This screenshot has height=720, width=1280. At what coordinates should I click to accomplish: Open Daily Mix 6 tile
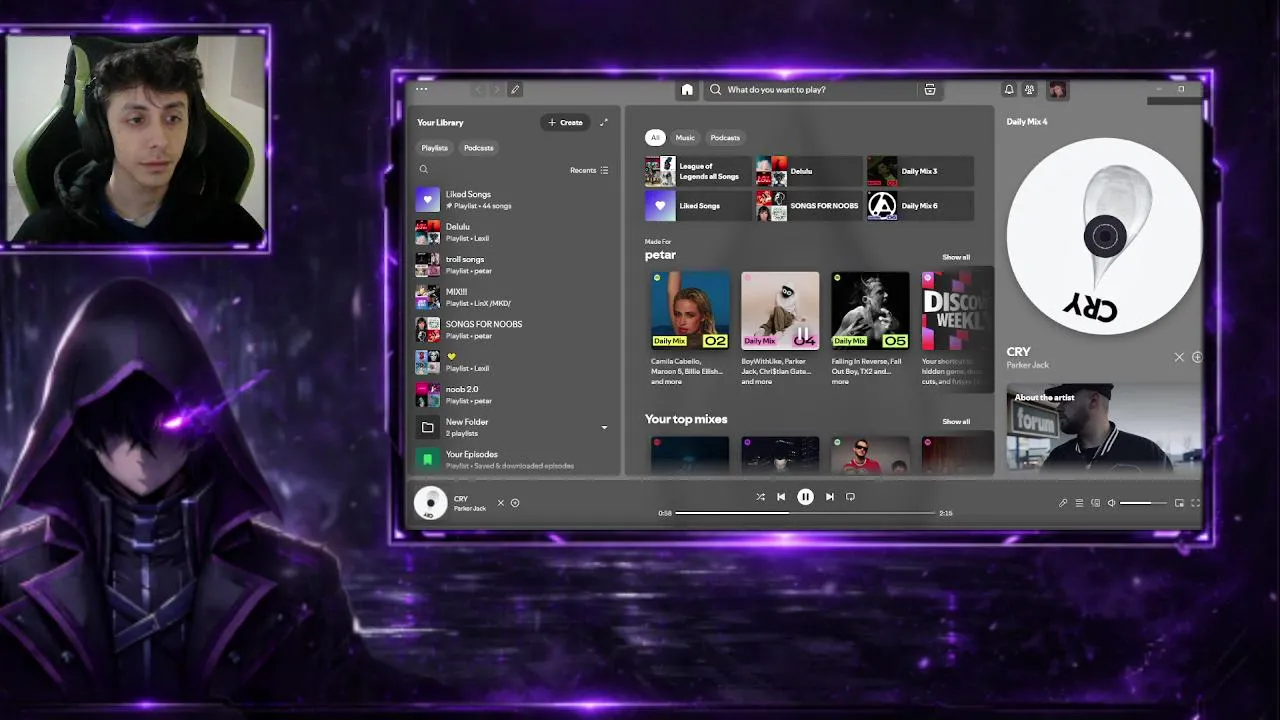pyautogui.click(x=920, y=206)
